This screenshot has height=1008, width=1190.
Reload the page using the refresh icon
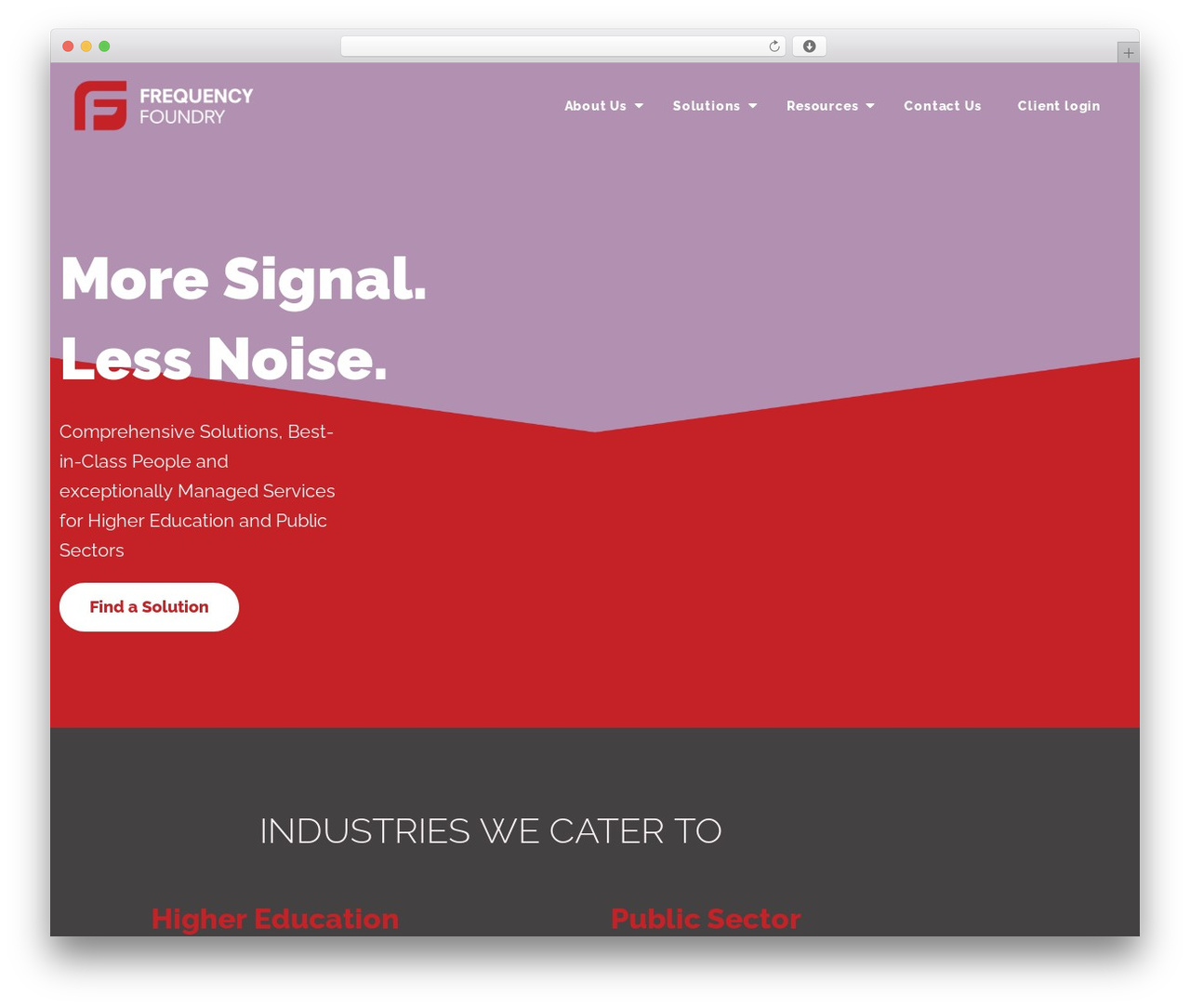[x=773, y=46]
